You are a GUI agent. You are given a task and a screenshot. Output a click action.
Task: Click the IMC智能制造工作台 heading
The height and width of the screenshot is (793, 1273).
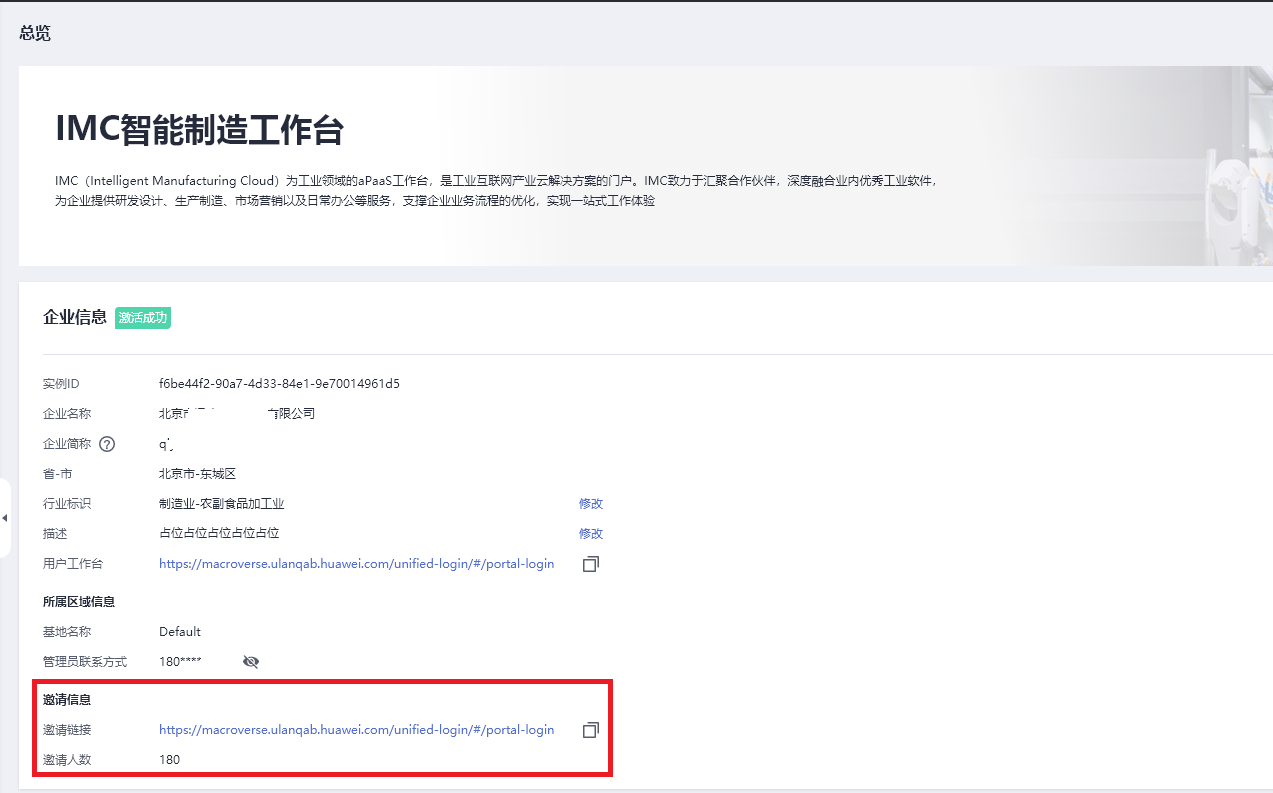(200, 130)
